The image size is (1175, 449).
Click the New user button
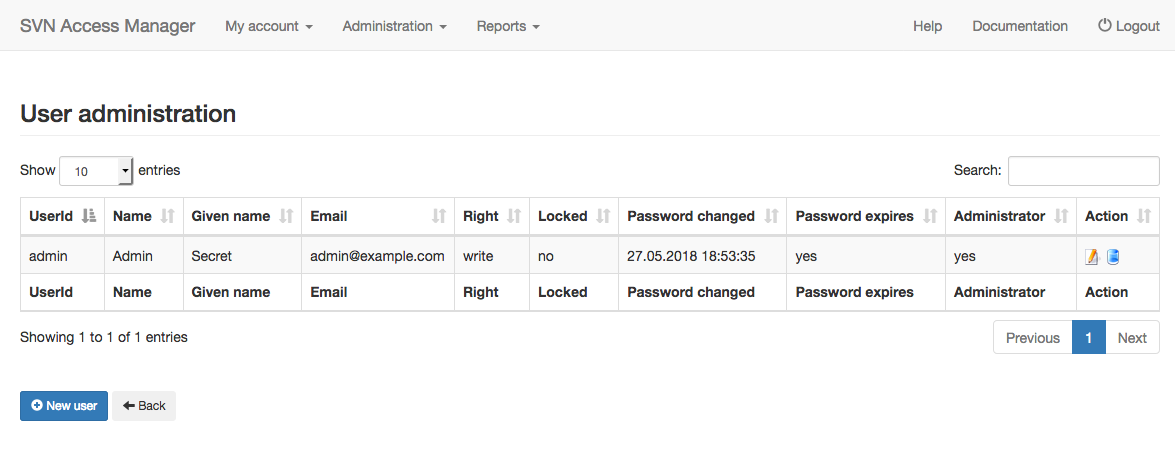pos(64,406)
